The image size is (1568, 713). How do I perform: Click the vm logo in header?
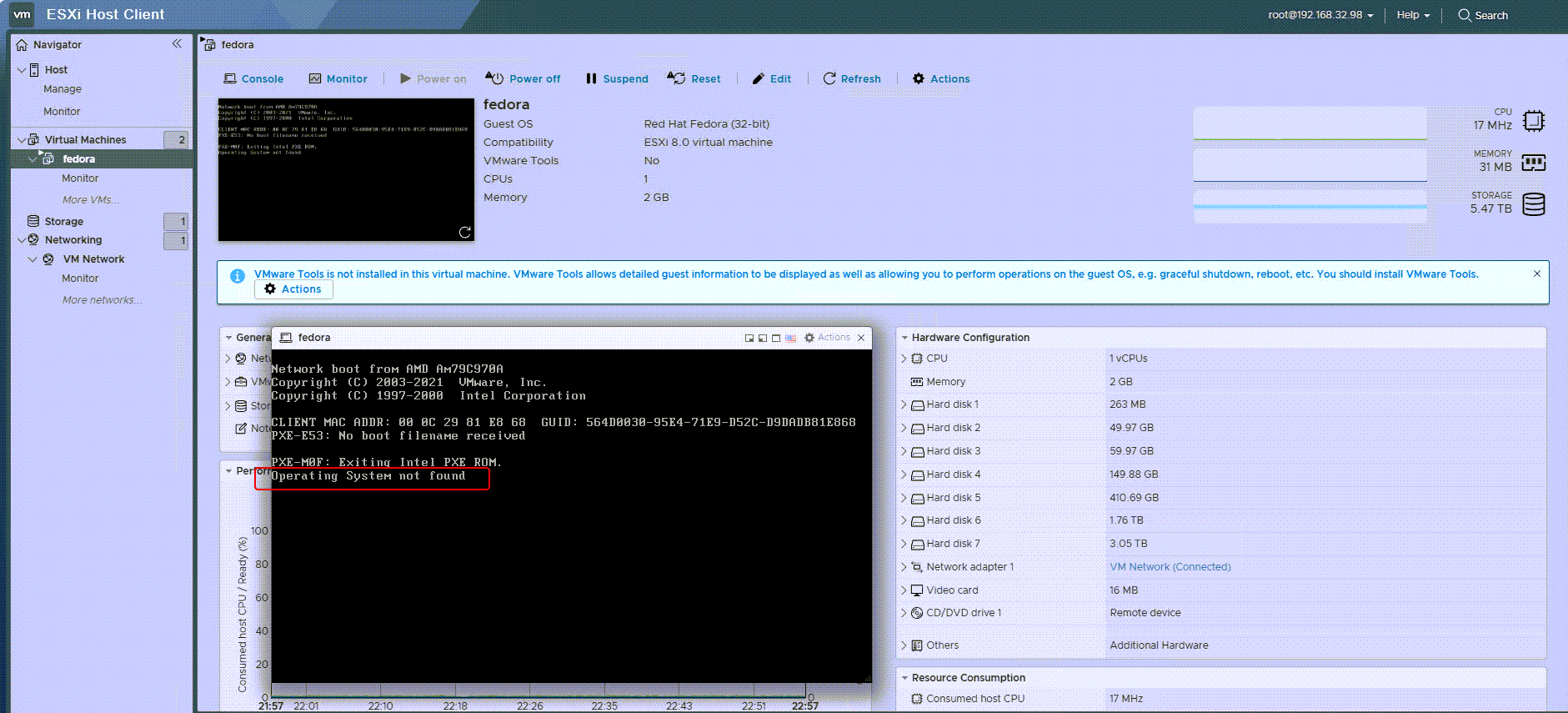(22, 14)
